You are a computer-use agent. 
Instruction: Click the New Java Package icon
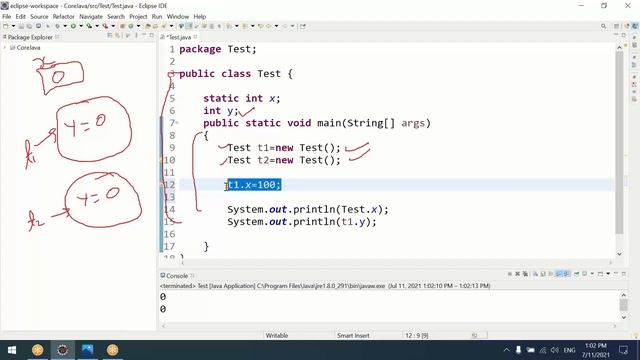122,26
